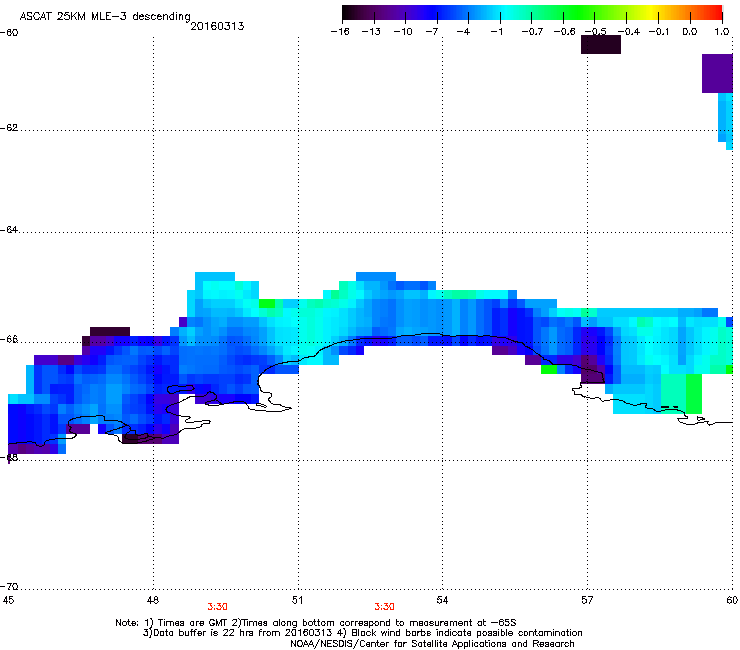740x650 pixels.
Task: Click the -10 colorbar tick label
Action: (403, 32)
